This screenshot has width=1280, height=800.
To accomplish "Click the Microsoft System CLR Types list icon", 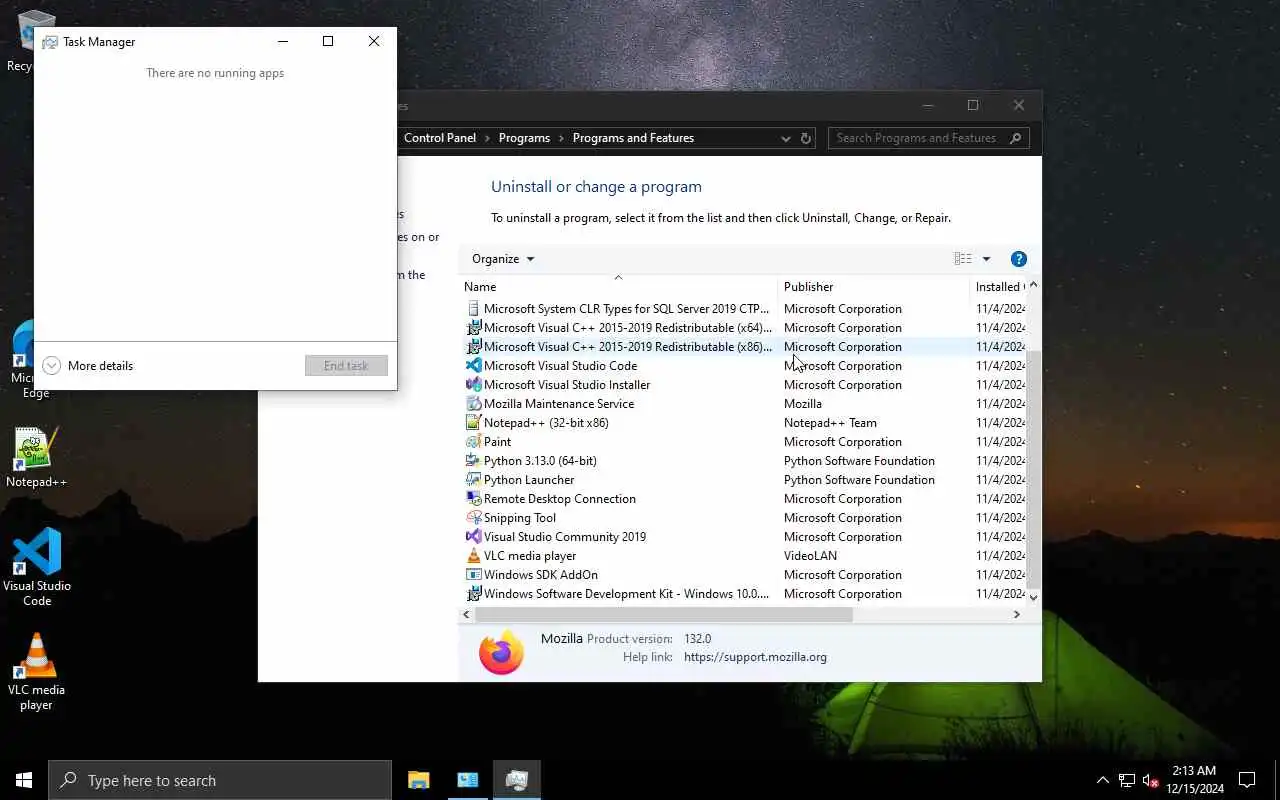I will point(474,309).
